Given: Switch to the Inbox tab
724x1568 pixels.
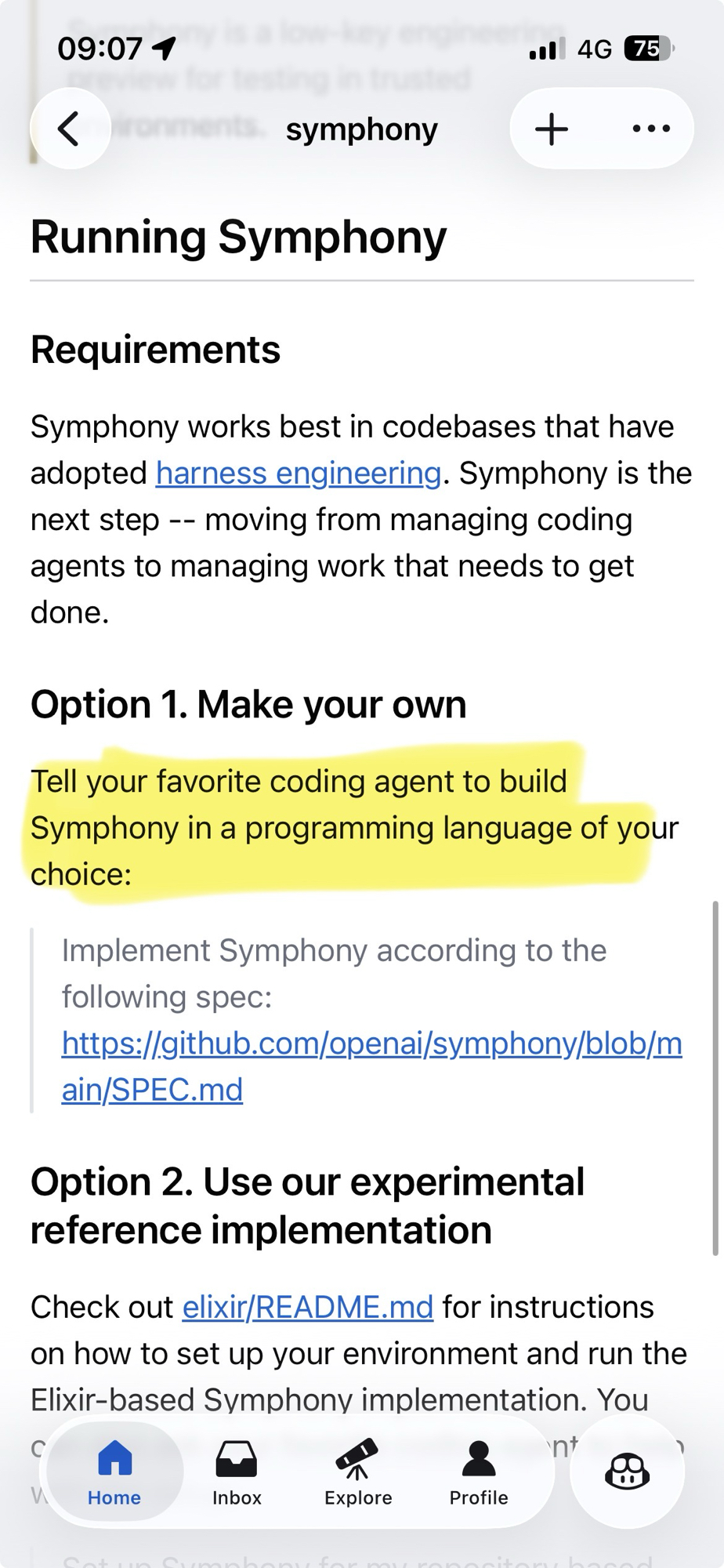Looking at the screenshot, I should tap(237, 1497).
